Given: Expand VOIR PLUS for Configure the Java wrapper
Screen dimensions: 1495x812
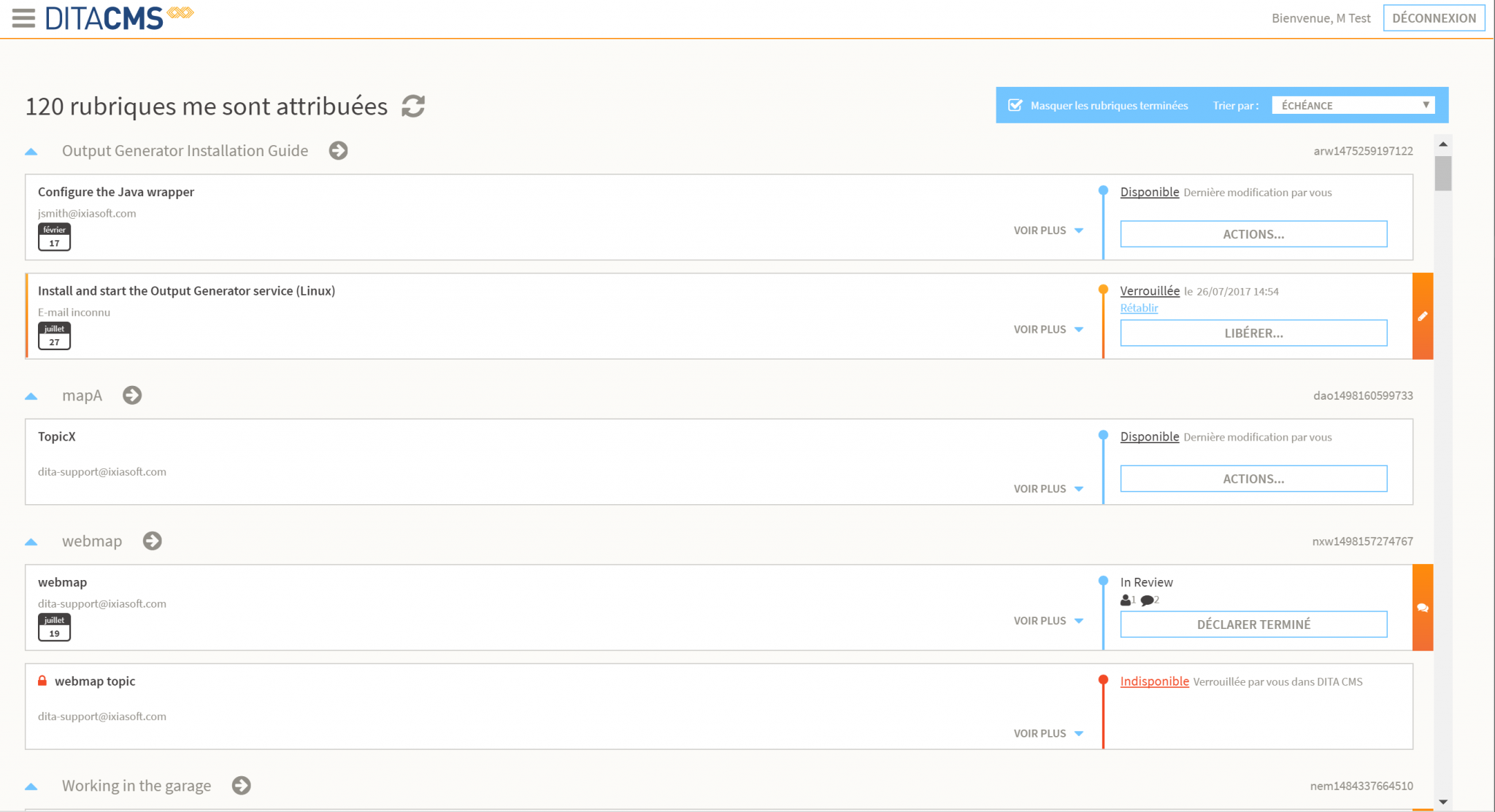Looking at the screenshot, I should click(x=1048, y=231).
